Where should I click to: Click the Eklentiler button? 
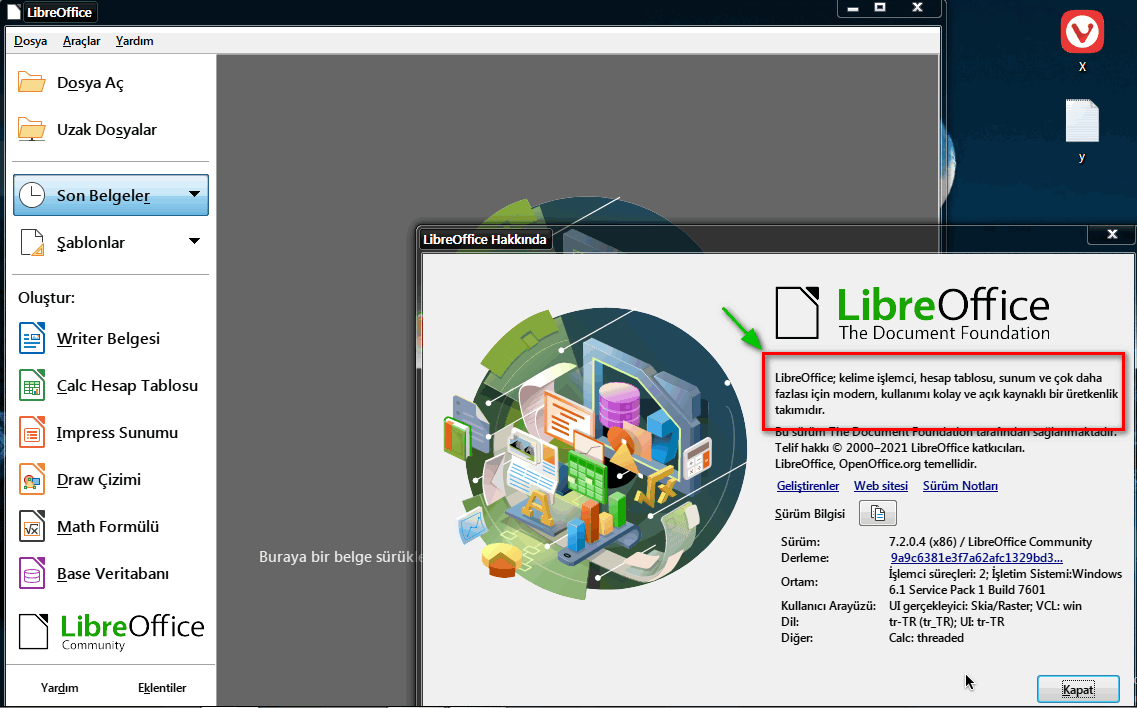pos(162,688)
